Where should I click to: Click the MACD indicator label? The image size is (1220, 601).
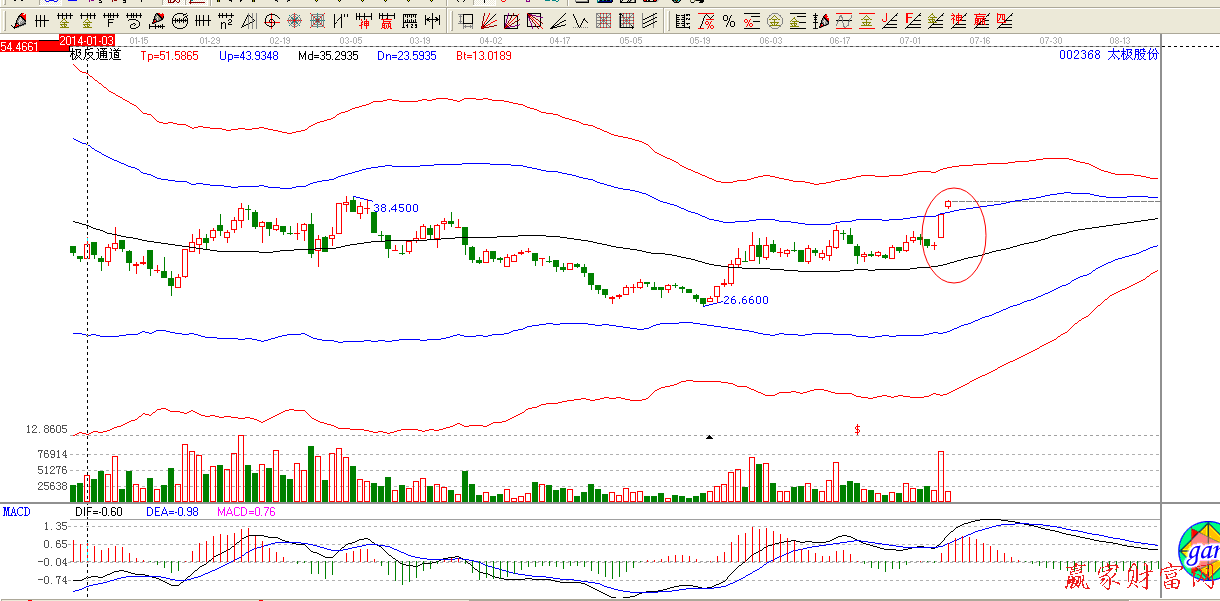pos(16,511)
